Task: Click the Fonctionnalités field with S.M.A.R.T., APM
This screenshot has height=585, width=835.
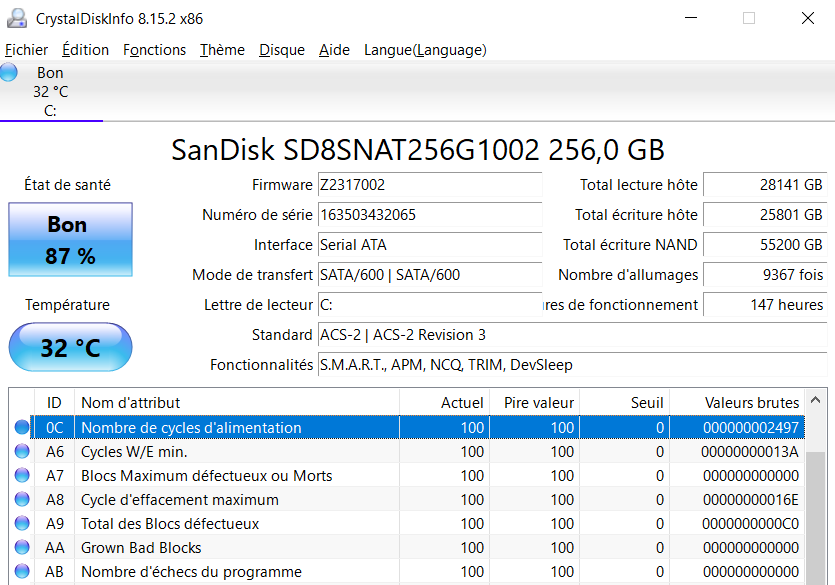Action: (572, 365)
